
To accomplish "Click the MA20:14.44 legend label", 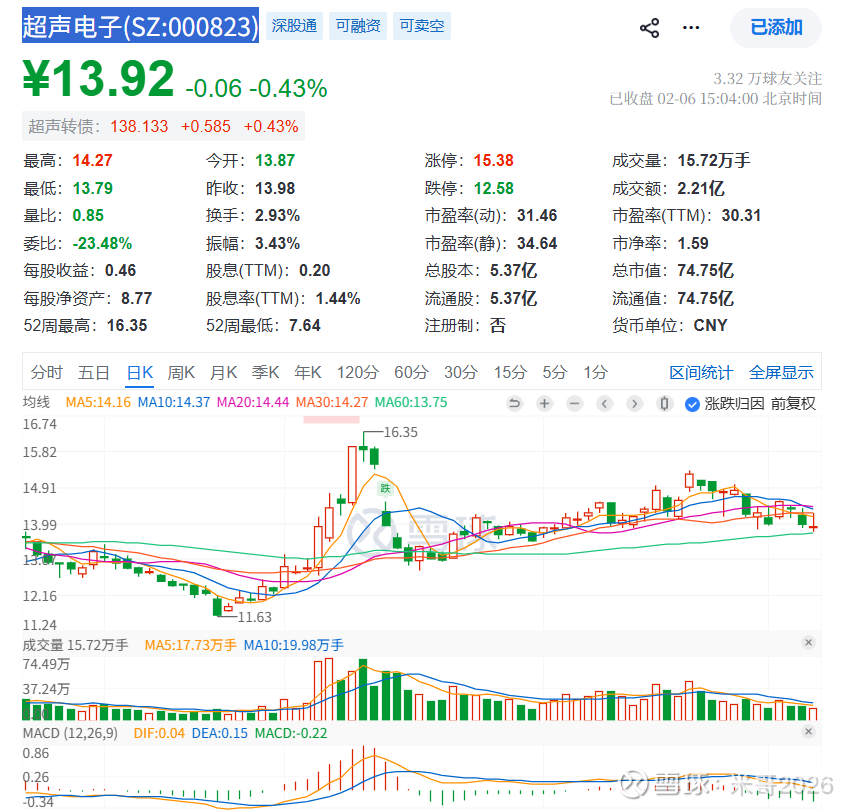I will pyautogui.click(x=253, y=402).
